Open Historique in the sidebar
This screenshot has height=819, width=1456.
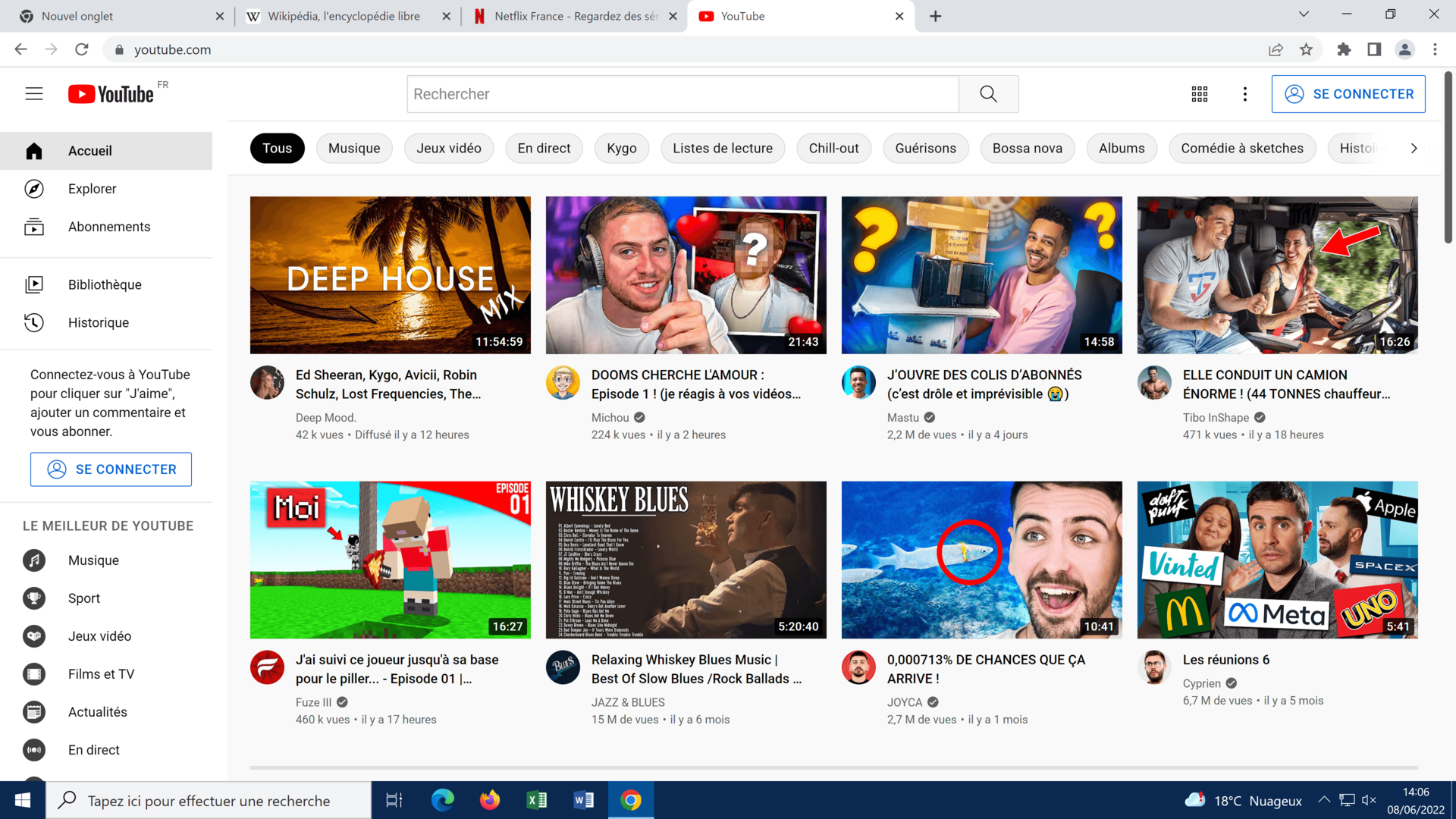point(98,322)
